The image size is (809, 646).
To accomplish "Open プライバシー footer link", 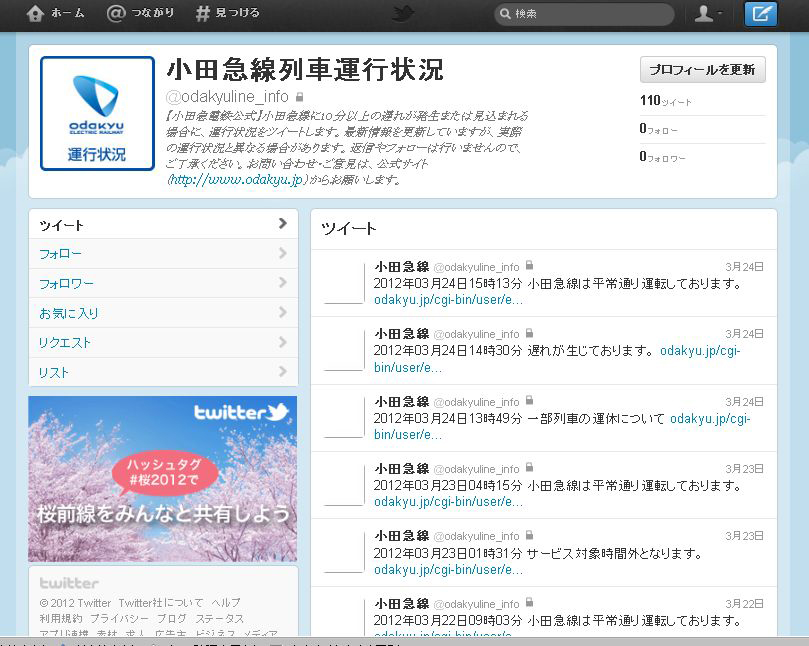I will coord(120,618).
